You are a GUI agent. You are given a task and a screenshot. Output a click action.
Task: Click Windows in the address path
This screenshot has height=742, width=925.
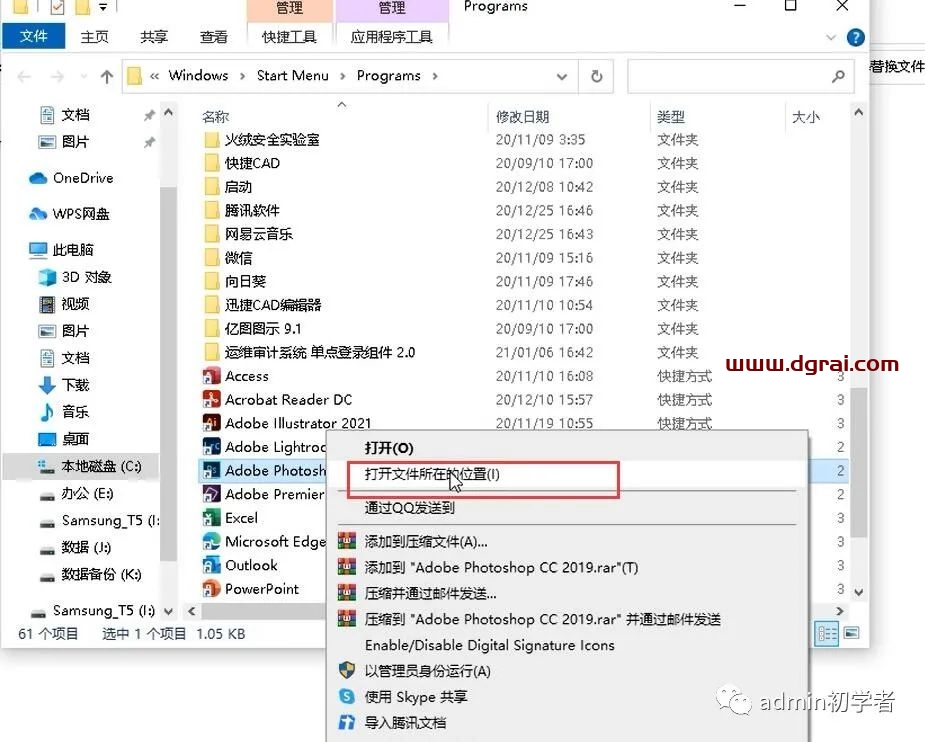point(198,75)
